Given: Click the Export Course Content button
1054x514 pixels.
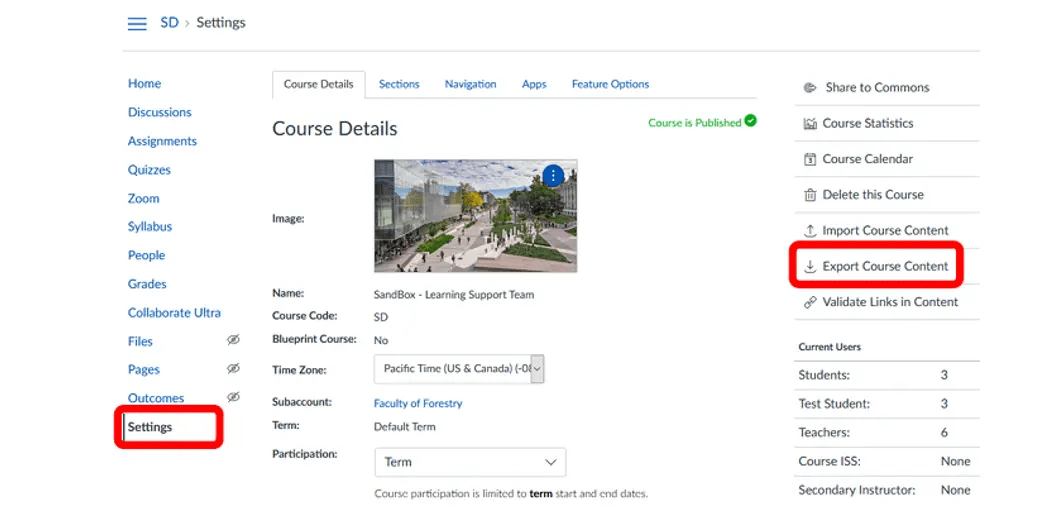Looking at the screenshot, I should 877,267.
